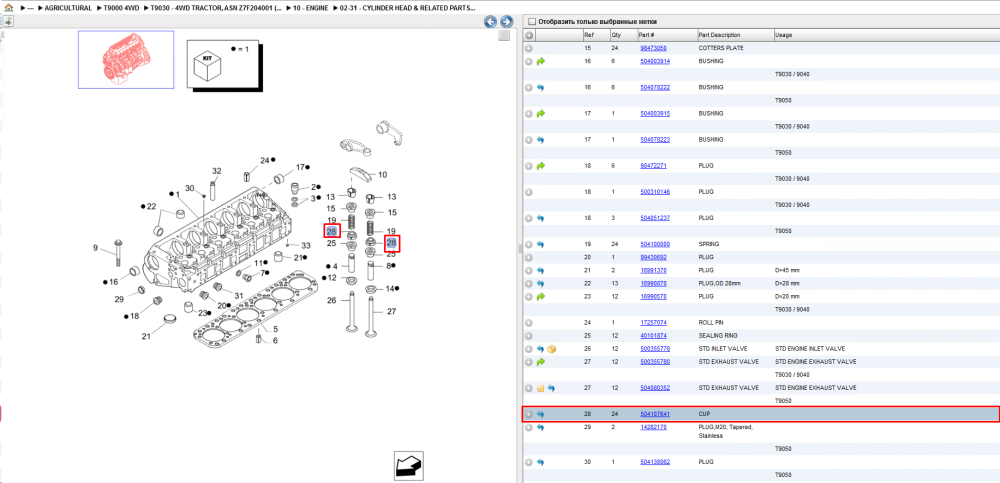Click plus icon on SEALING RING row
The image size is (1000, 483).
click(x=529, y=336)
